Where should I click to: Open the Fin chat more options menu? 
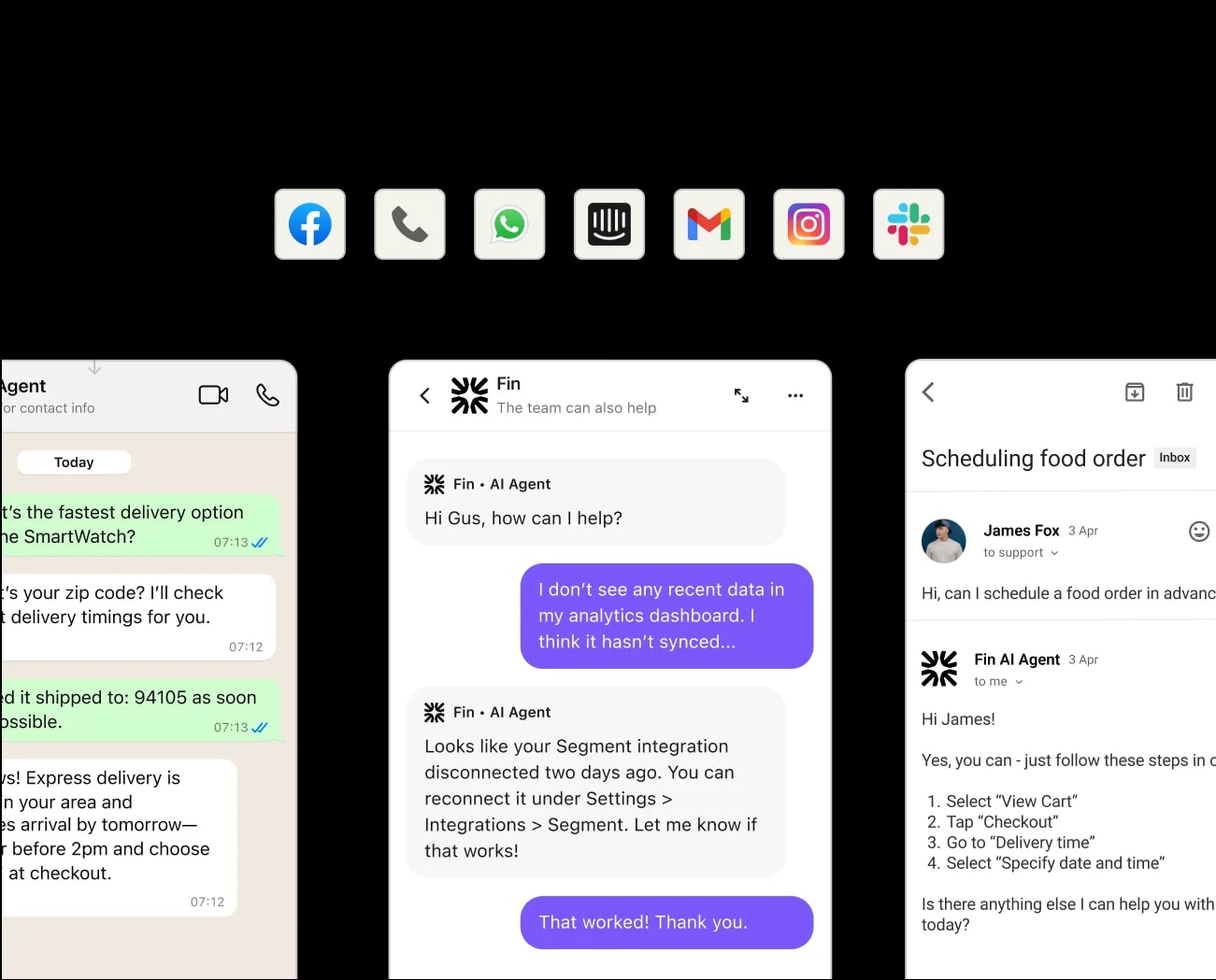coord(795,396)
